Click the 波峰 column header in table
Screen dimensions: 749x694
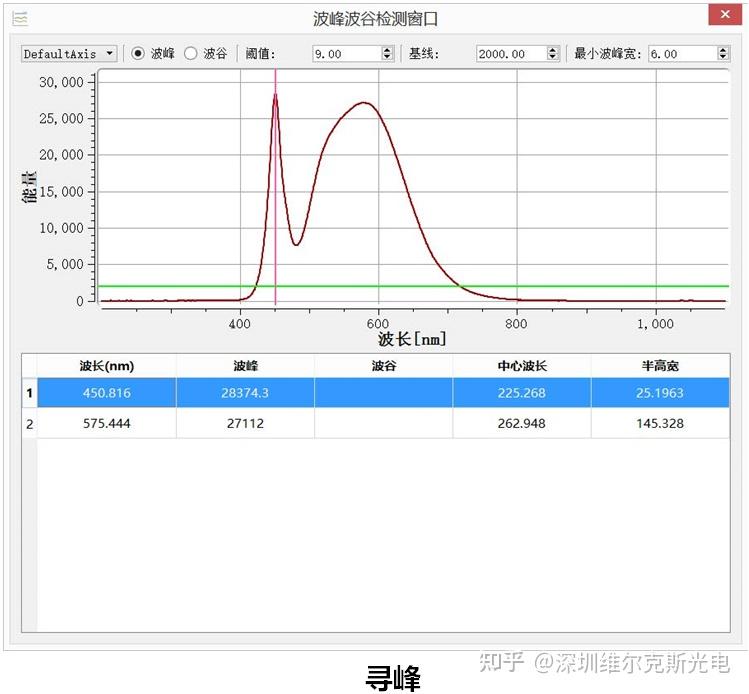(x=246, y=366)
